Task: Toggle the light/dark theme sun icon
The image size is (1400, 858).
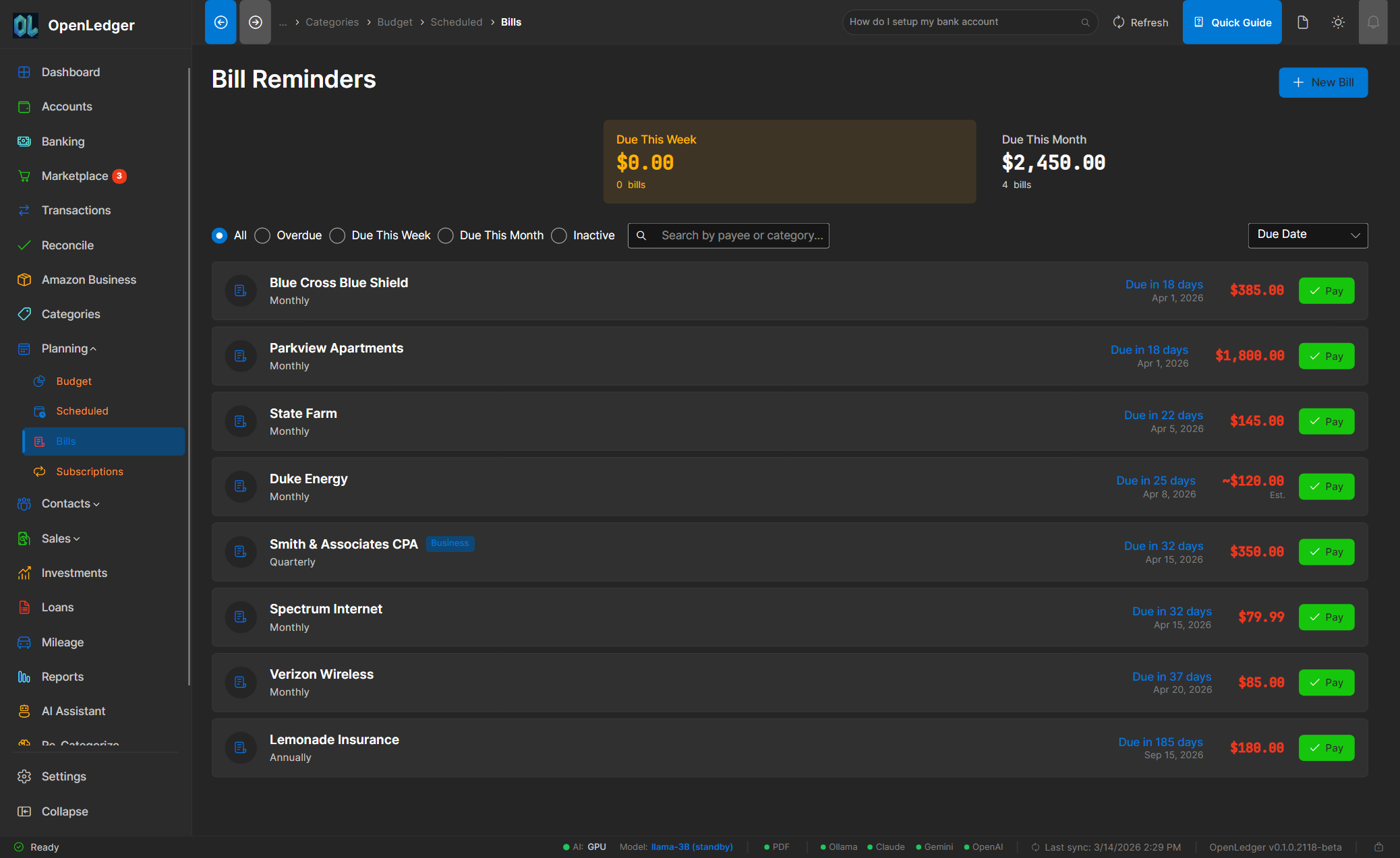Action: tap(1338, 22)
